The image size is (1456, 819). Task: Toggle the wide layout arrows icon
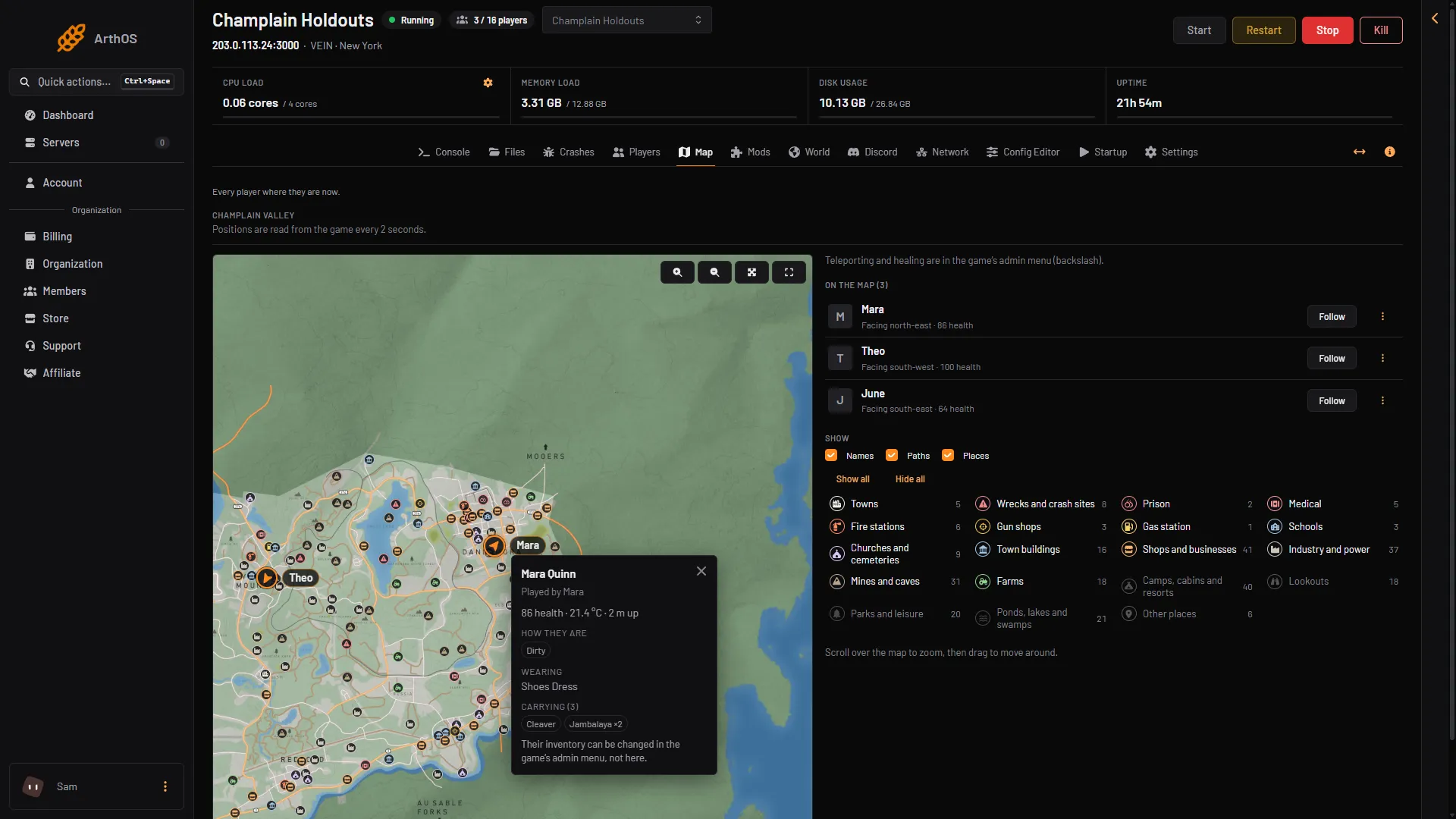click(1359, 152)
